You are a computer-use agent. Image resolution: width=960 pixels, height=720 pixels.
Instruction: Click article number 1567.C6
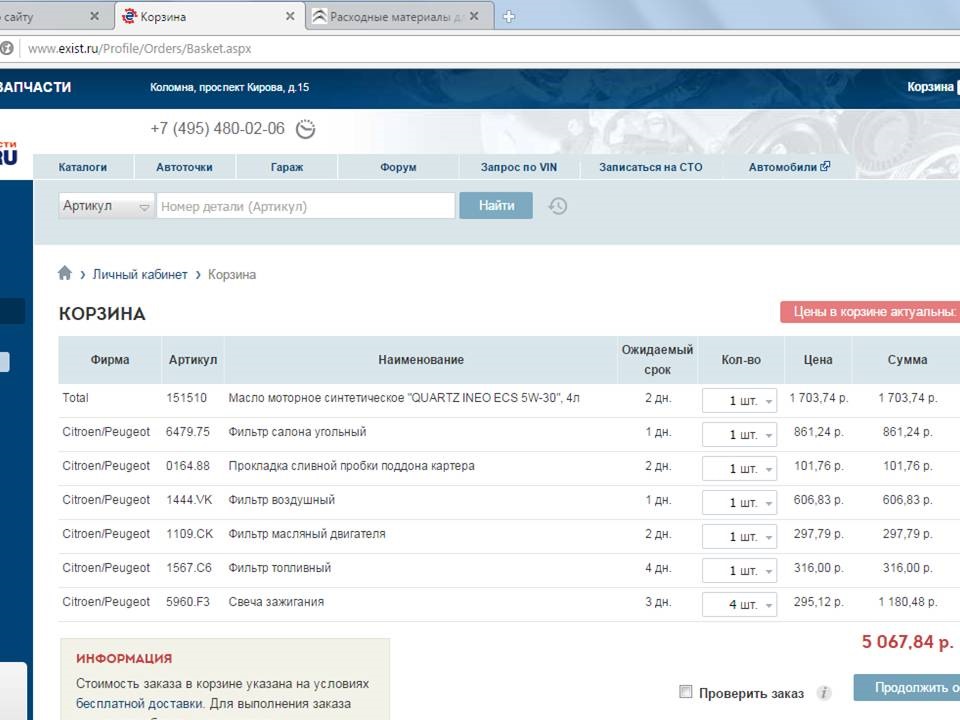point(189,568)
